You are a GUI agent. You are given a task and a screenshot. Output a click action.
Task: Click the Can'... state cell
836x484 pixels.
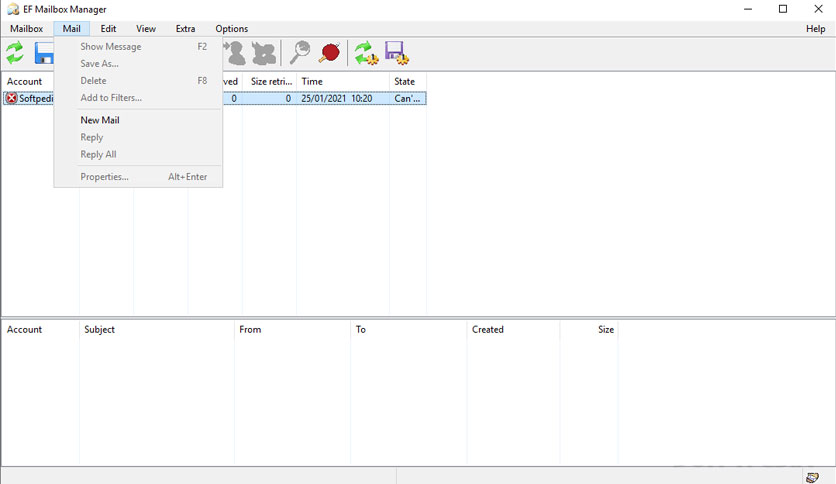407,99
